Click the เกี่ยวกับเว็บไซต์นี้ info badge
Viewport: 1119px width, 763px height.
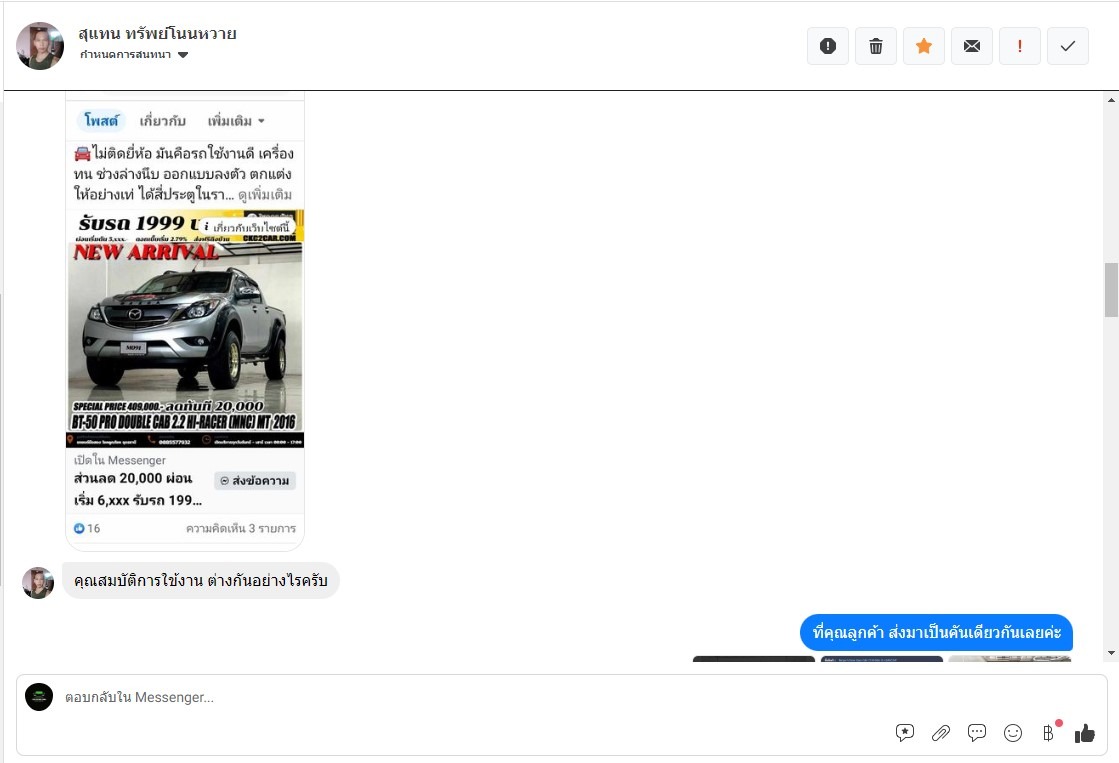(247, 227)
